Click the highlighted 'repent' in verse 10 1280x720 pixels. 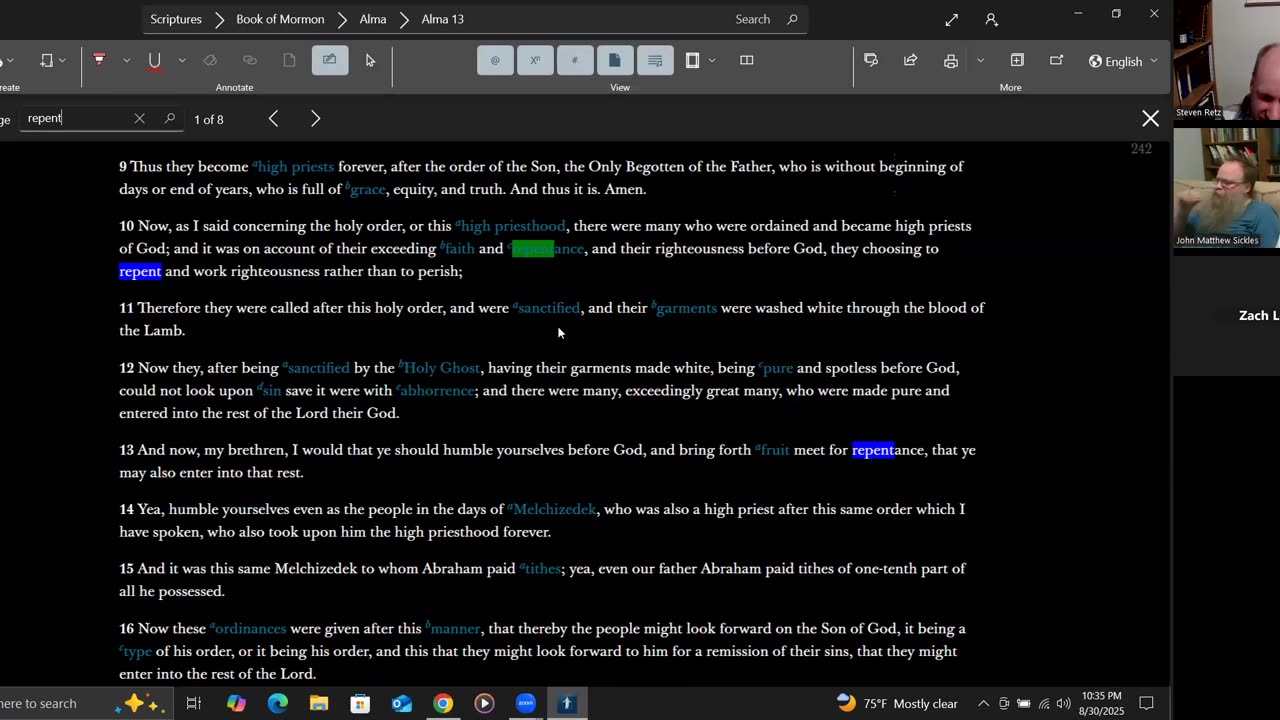(140, 271)
